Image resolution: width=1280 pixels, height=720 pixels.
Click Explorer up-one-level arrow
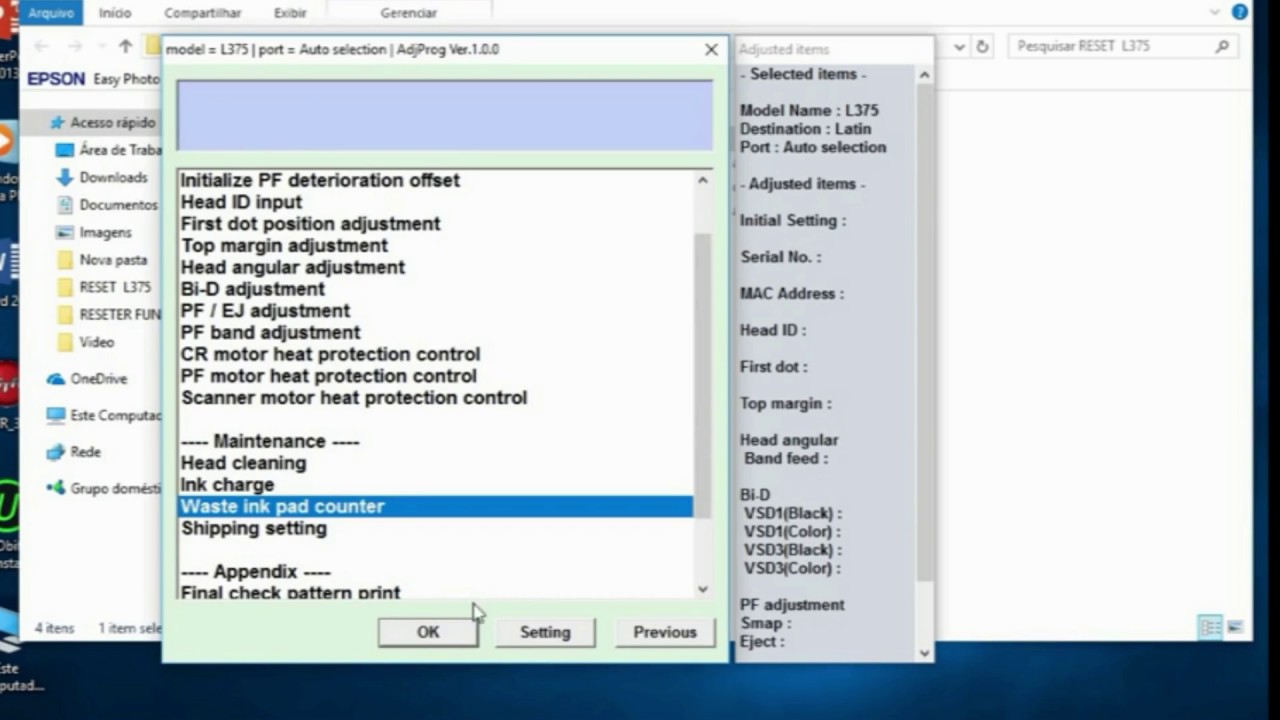(125, 46)
